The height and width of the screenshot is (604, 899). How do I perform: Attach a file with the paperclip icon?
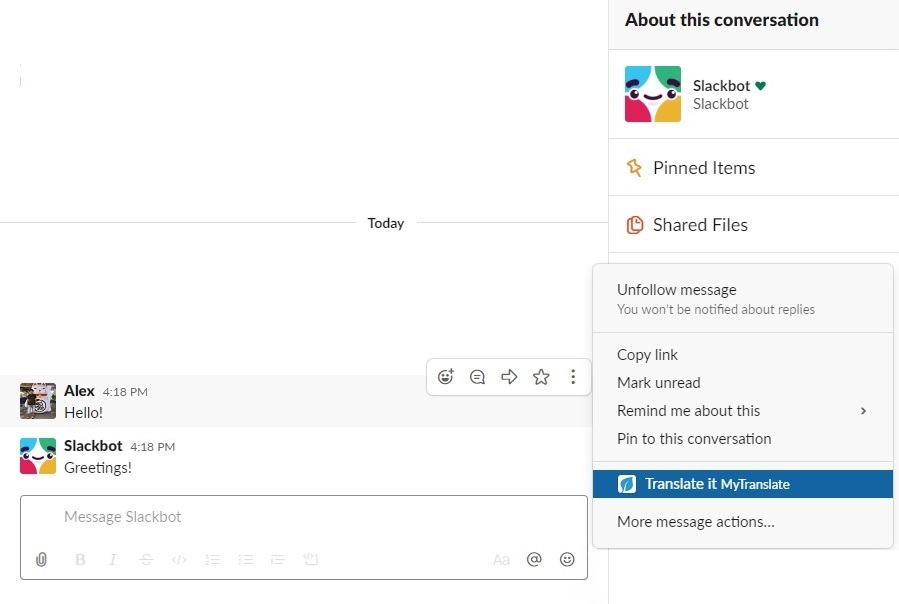point(41,559)
